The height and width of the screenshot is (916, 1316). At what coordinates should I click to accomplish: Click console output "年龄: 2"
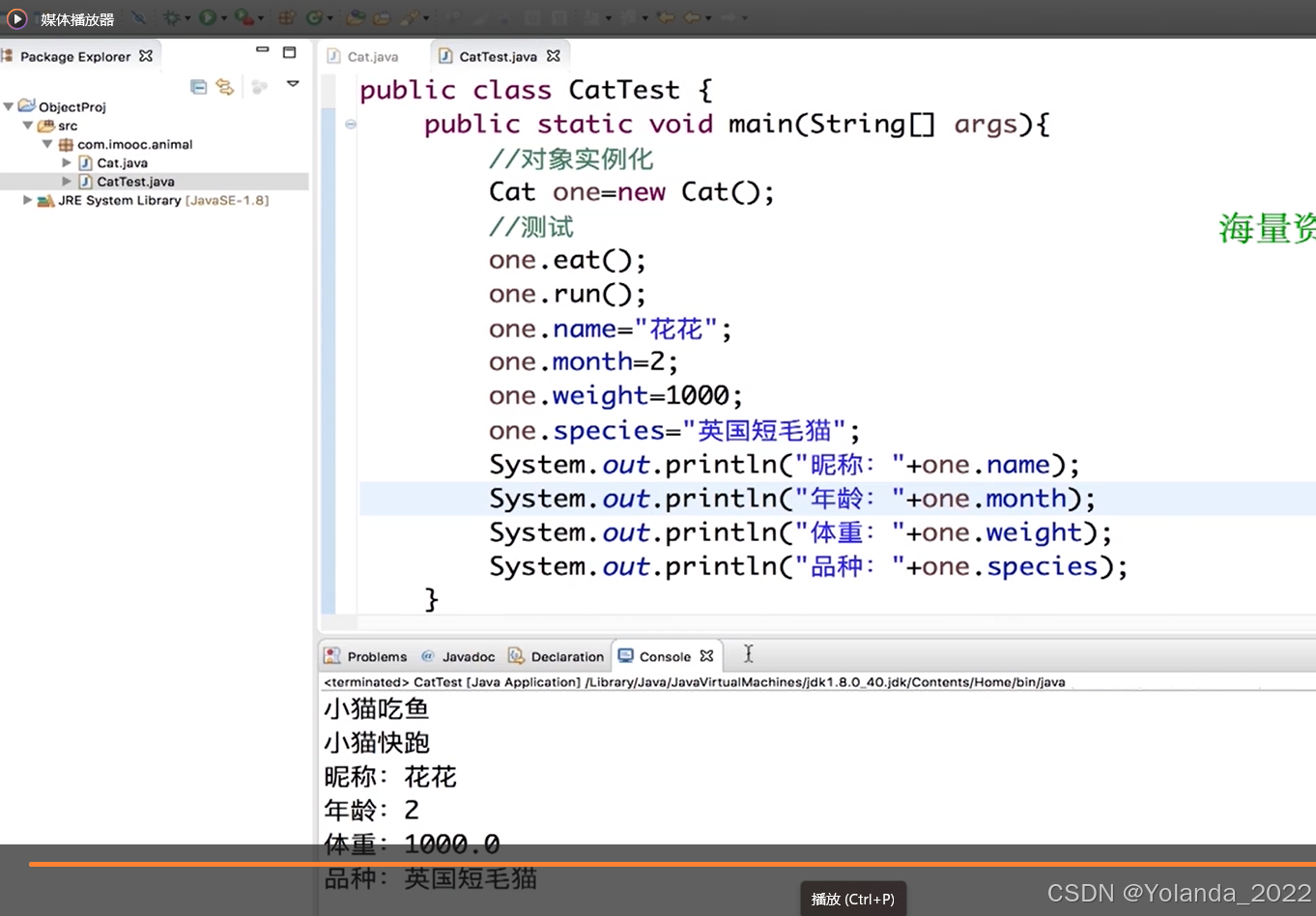pyautogui.click(x=372, y=810)
